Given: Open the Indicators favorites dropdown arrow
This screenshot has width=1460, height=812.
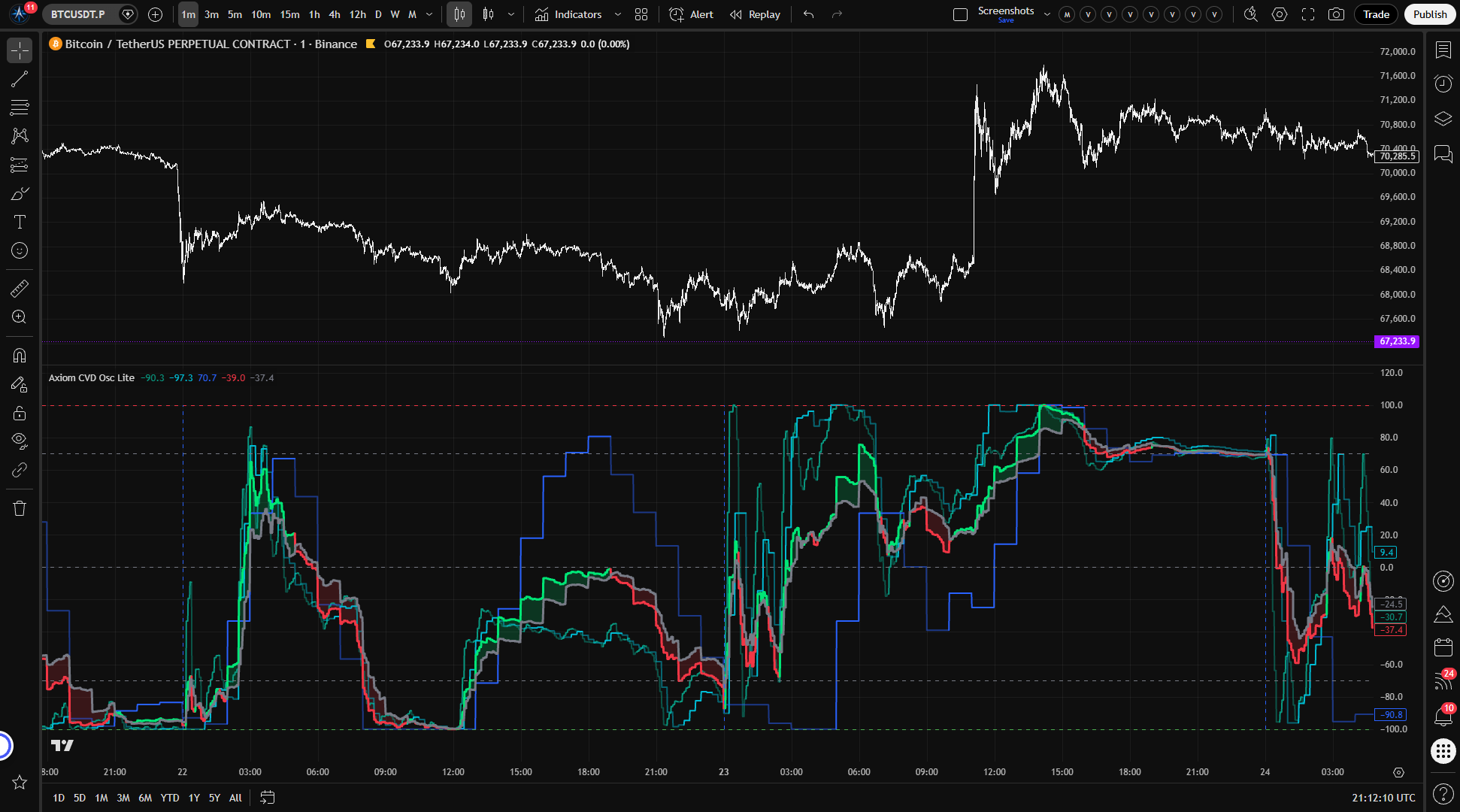Looking at the screenshot, I should point(618,14).
